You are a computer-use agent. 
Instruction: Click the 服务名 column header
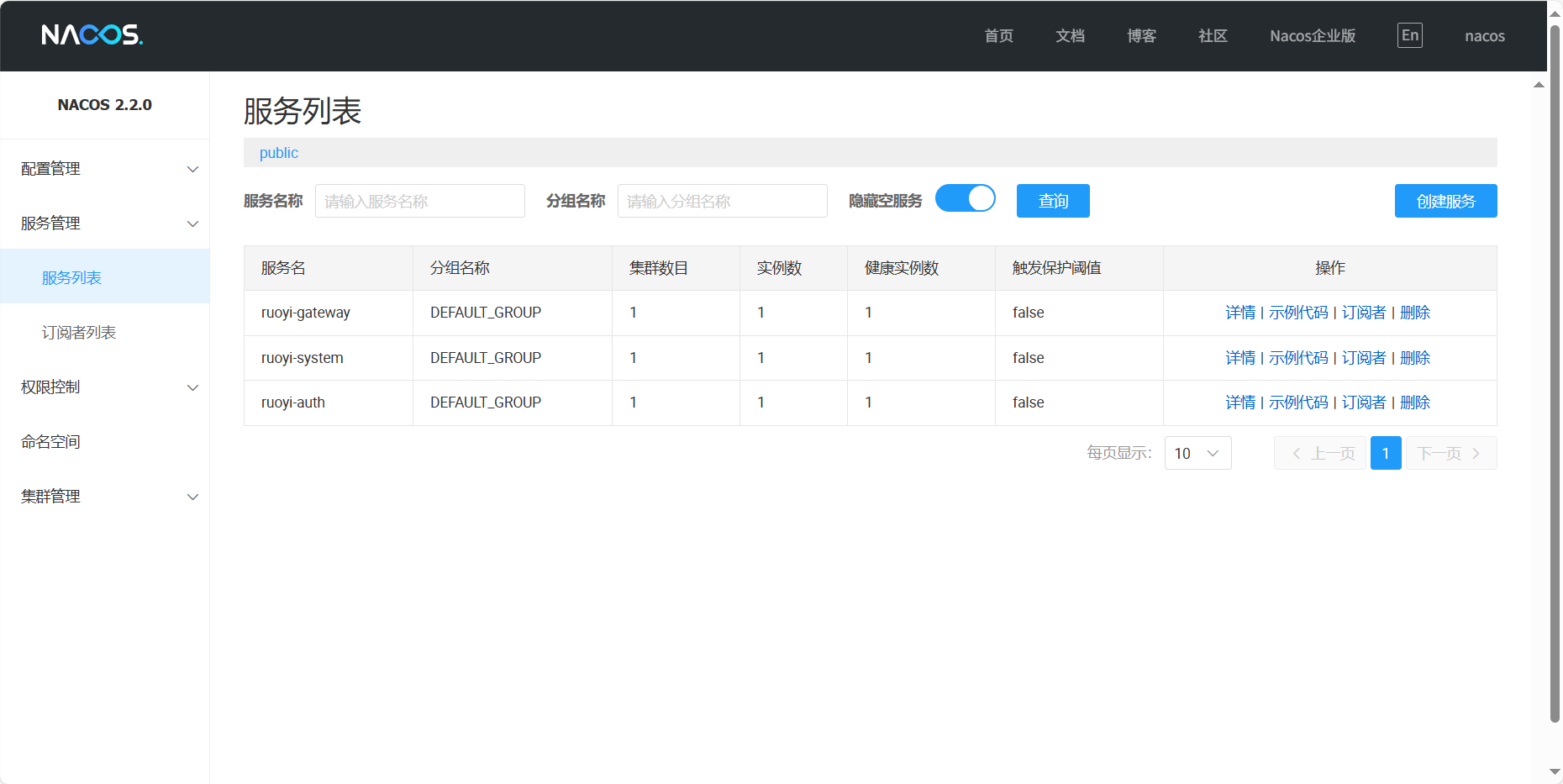[329, 268]
